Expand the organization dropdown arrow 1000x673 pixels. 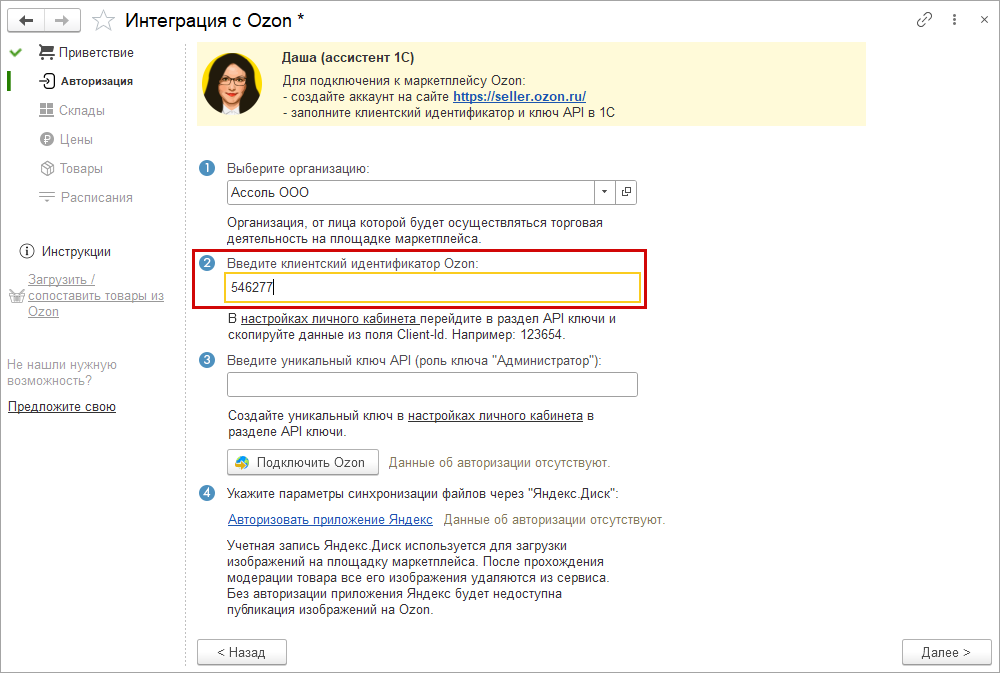tap(604, 192)
